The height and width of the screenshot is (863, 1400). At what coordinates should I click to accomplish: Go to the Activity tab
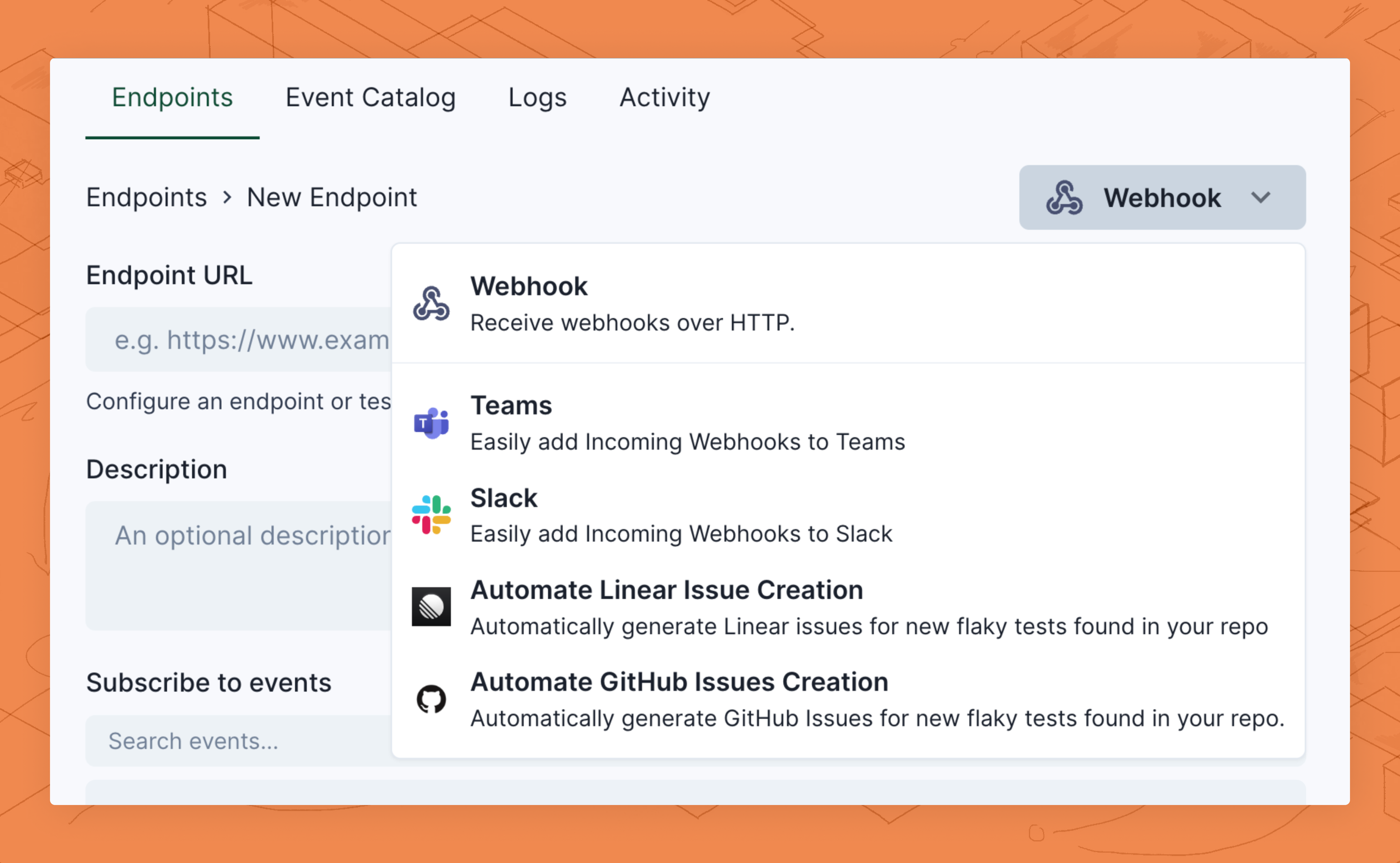(x=664, y=97)
